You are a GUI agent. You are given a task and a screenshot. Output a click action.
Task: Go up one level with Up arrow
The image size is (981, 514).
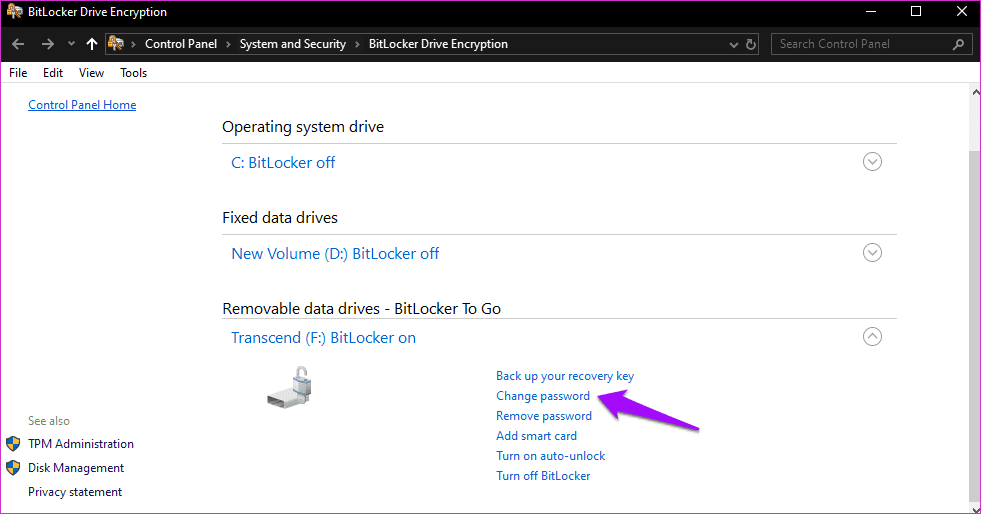[92, 44]
